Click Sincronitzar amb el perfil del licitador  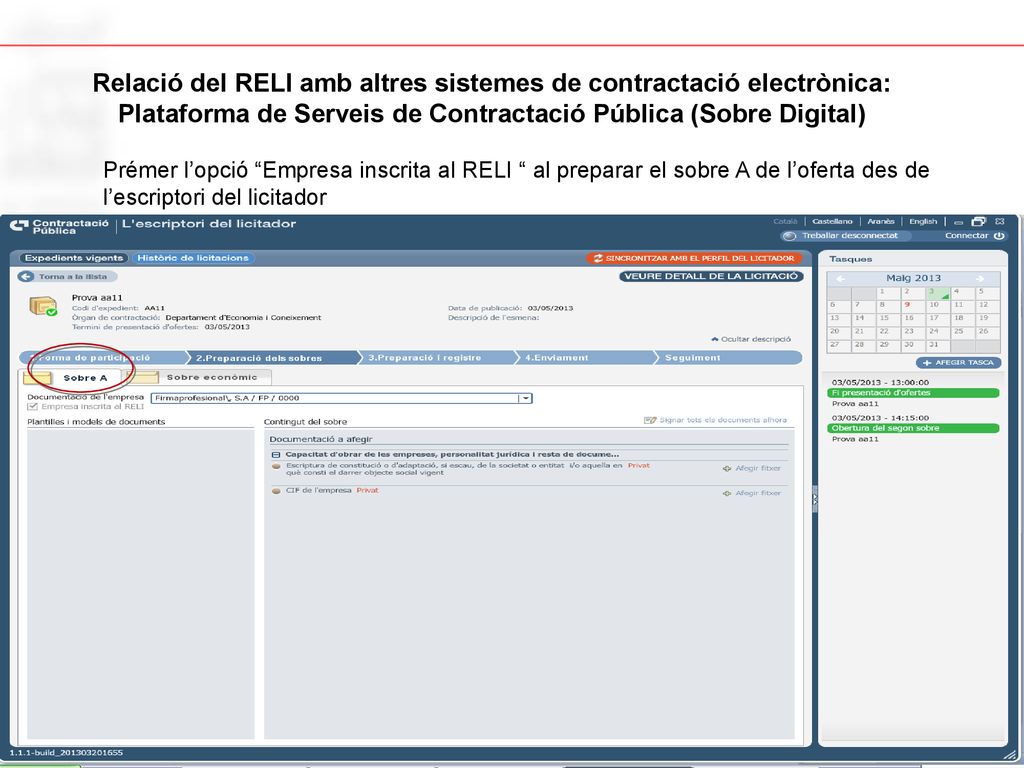click(x=695, y=259)
